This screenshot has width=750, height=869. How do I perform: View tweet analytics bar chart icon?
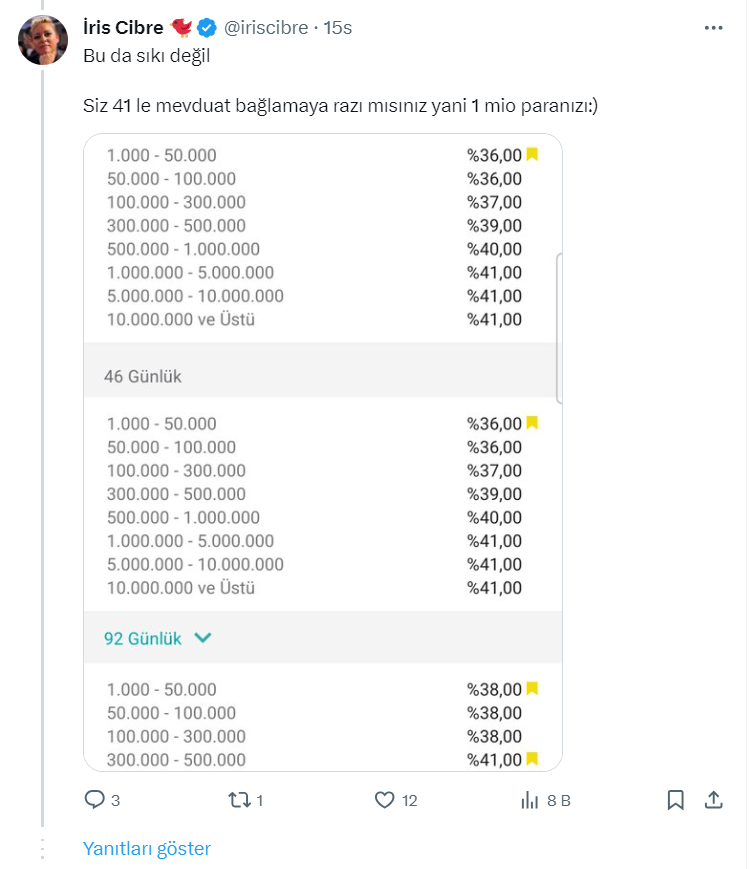530,800
